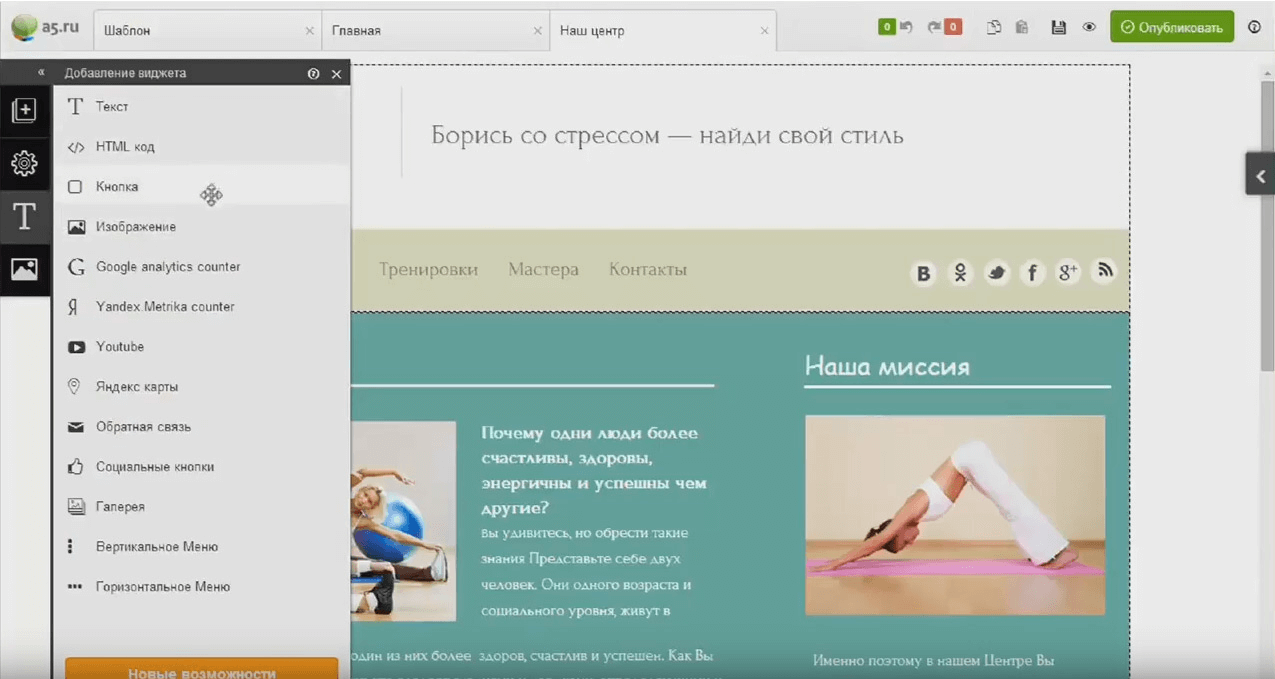Open settings gear in left sidebar

(24, 163)
